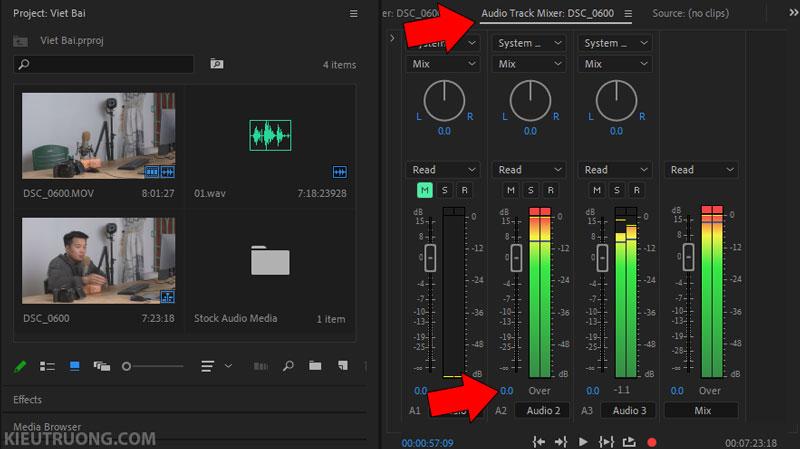Open A2 Read automation mode dropdown

point(529,169)
